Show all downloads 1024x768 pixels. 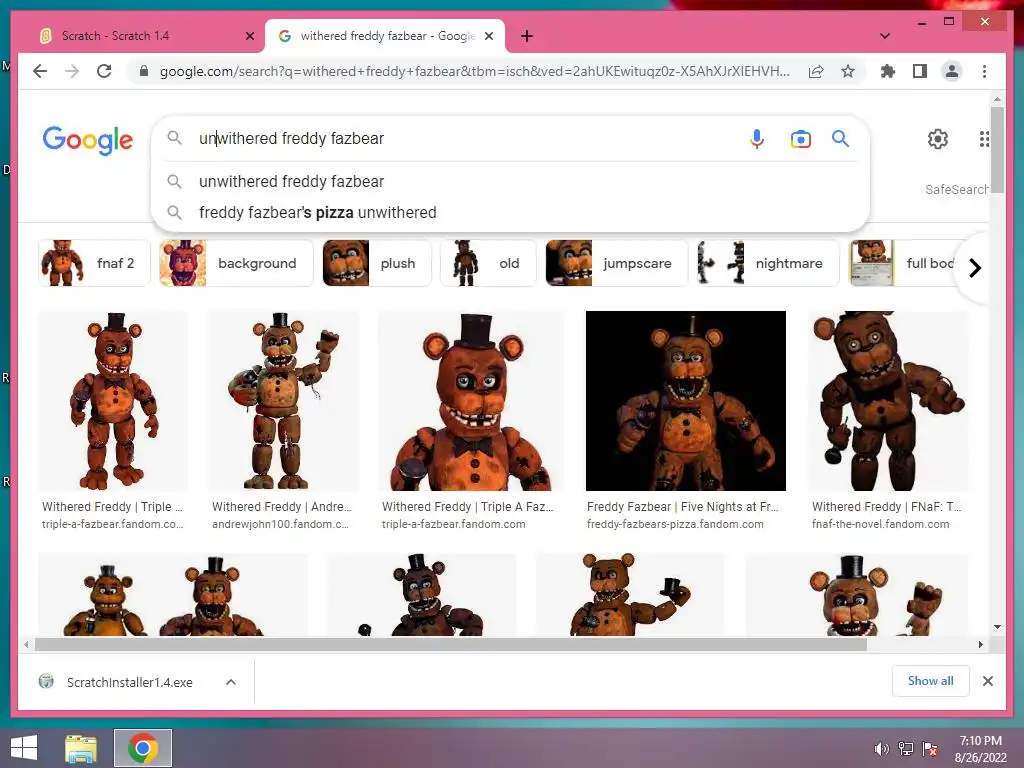pos(931,681)
